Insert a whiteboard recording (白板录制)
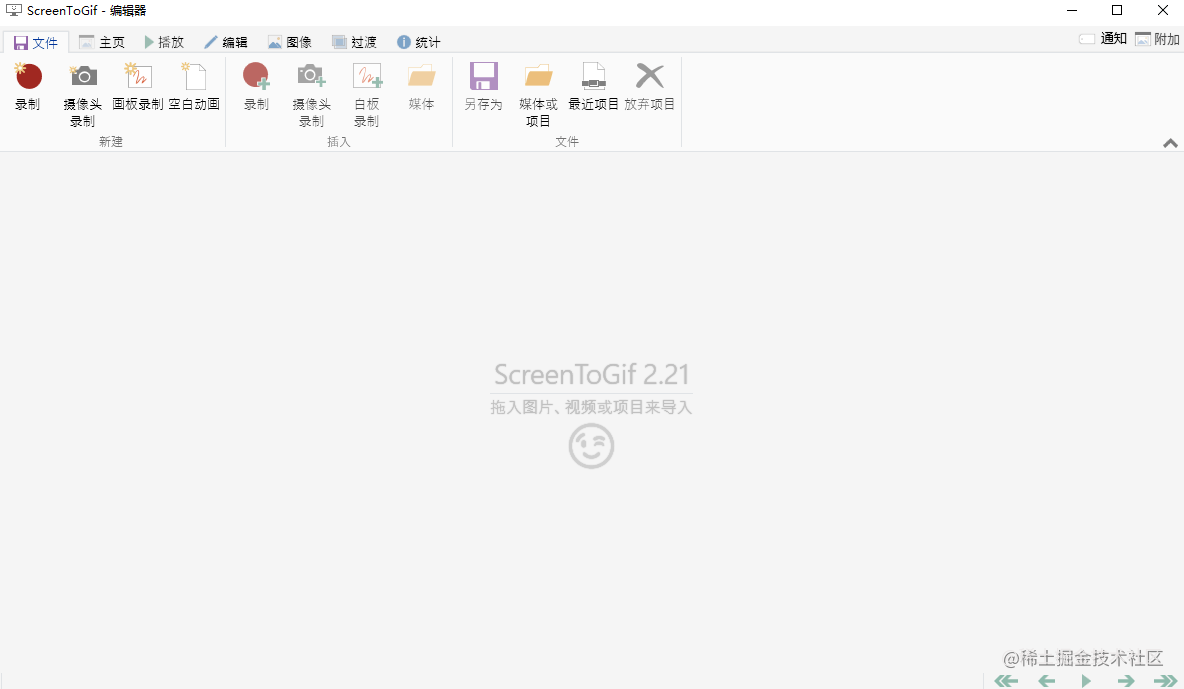This screenshot has height=689, width=1184. point(367,95)
